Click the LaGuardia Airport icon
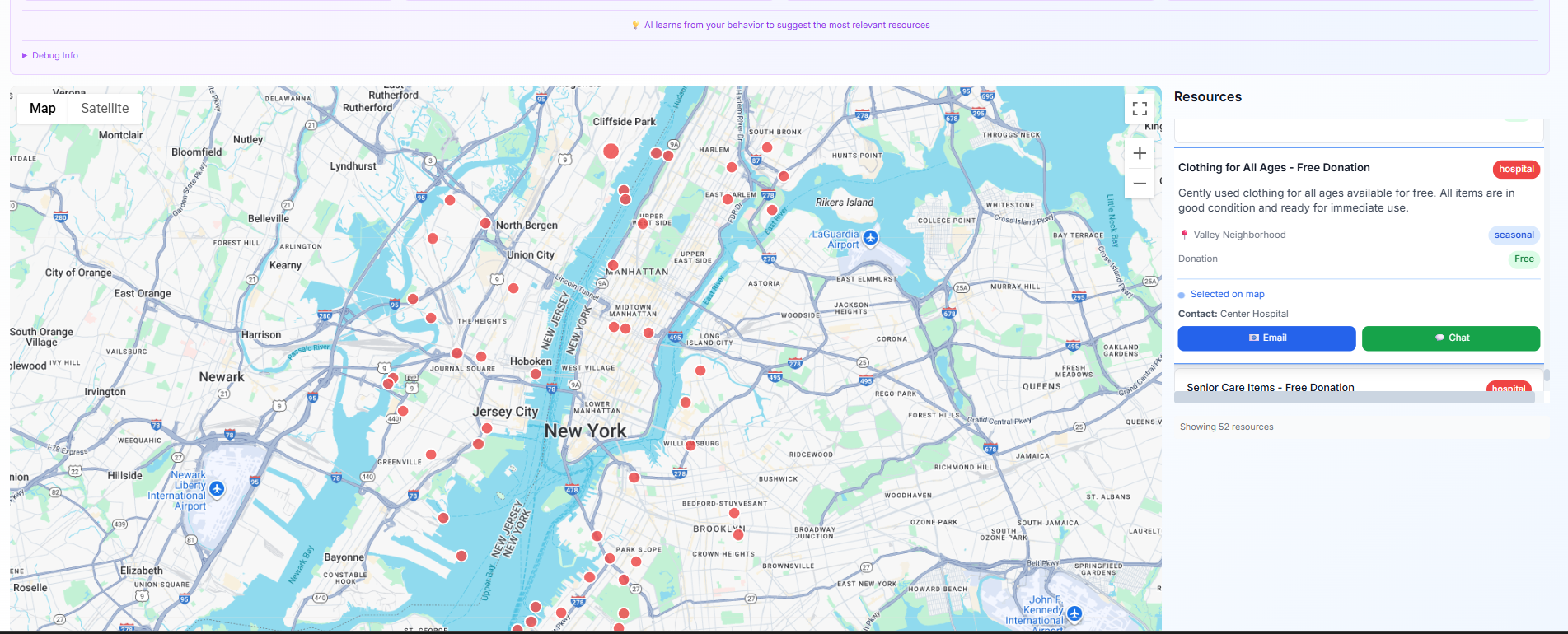The height and width of the screenshot is (634, 1568). (x=871, y=238)
